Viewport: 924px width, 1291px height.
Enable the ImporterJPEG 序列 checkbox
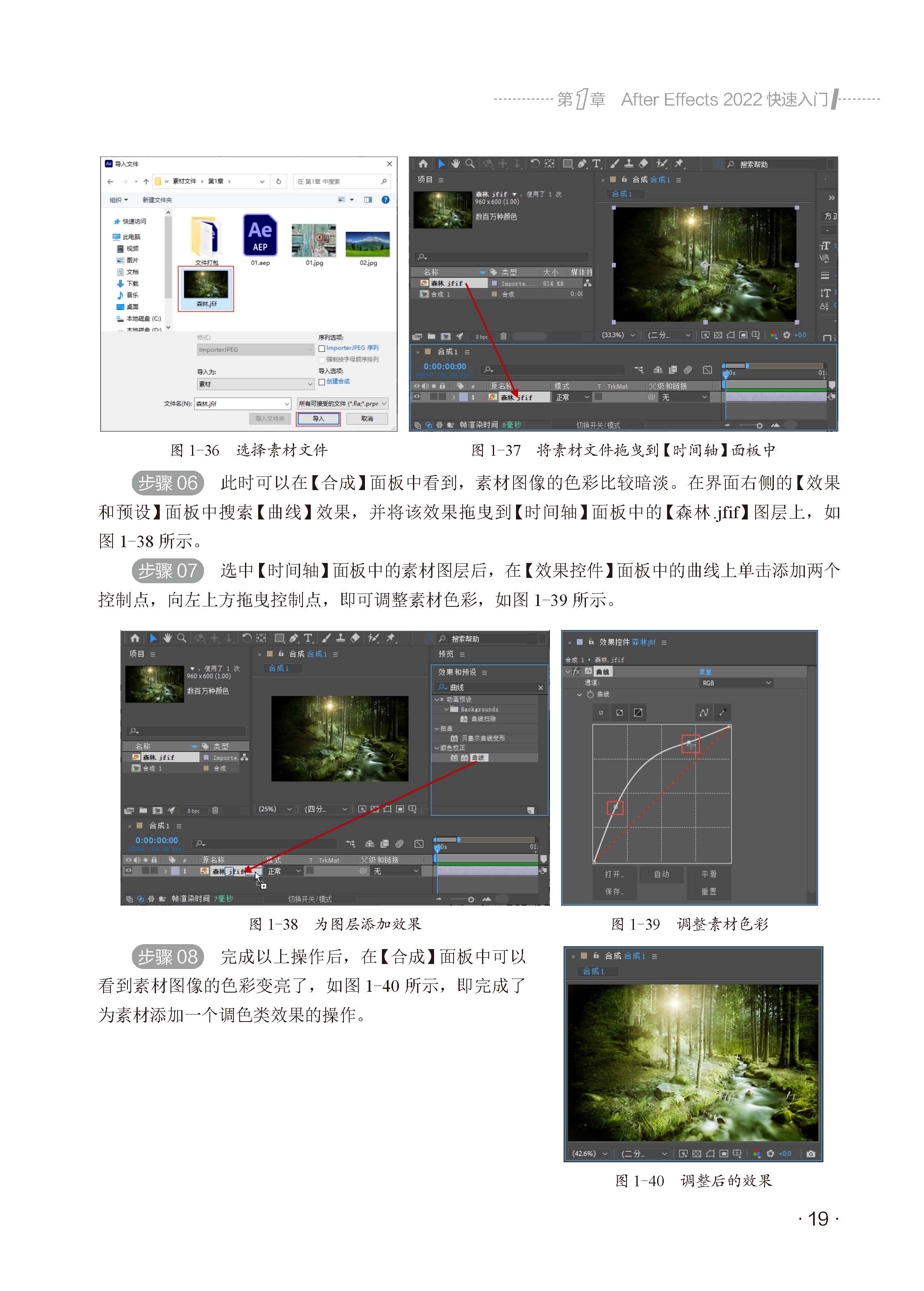[x=322, y=348]
